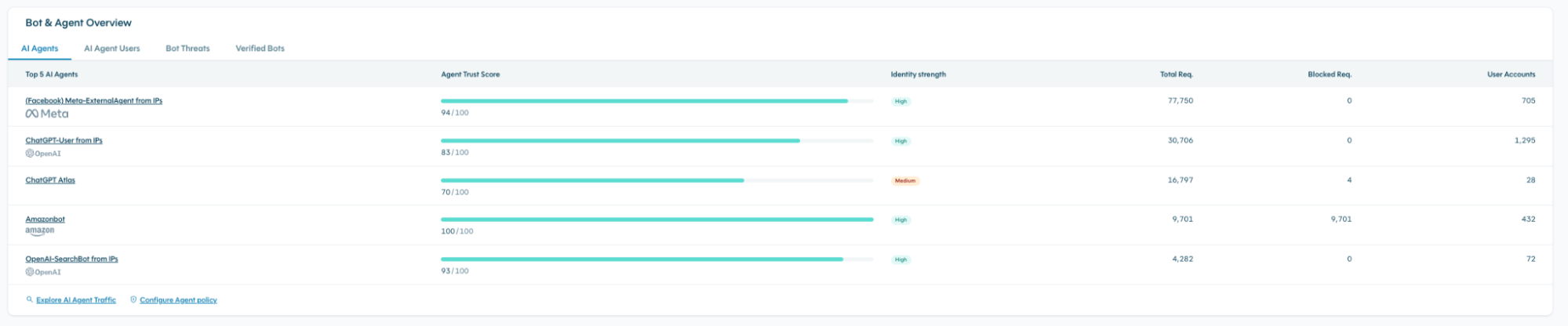Viewport: 1568px width, 326px height.
Task: Click the High badge in Meta-ExternalAgent row
Action: coord(900,102)
